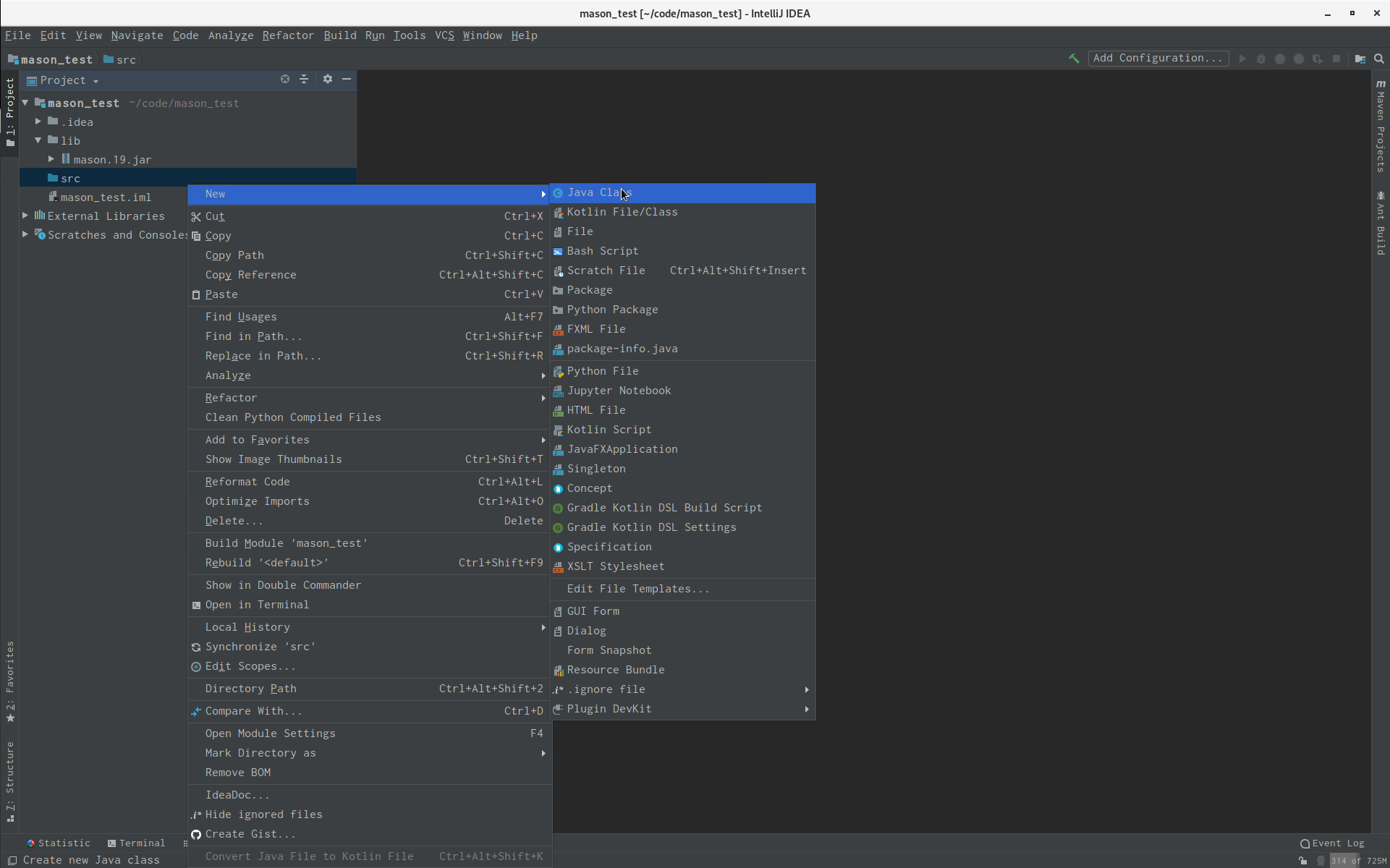Open the VCS menu in menu bar
The height and width of the screenshot is (868, 1390).
tap(444, 35)
